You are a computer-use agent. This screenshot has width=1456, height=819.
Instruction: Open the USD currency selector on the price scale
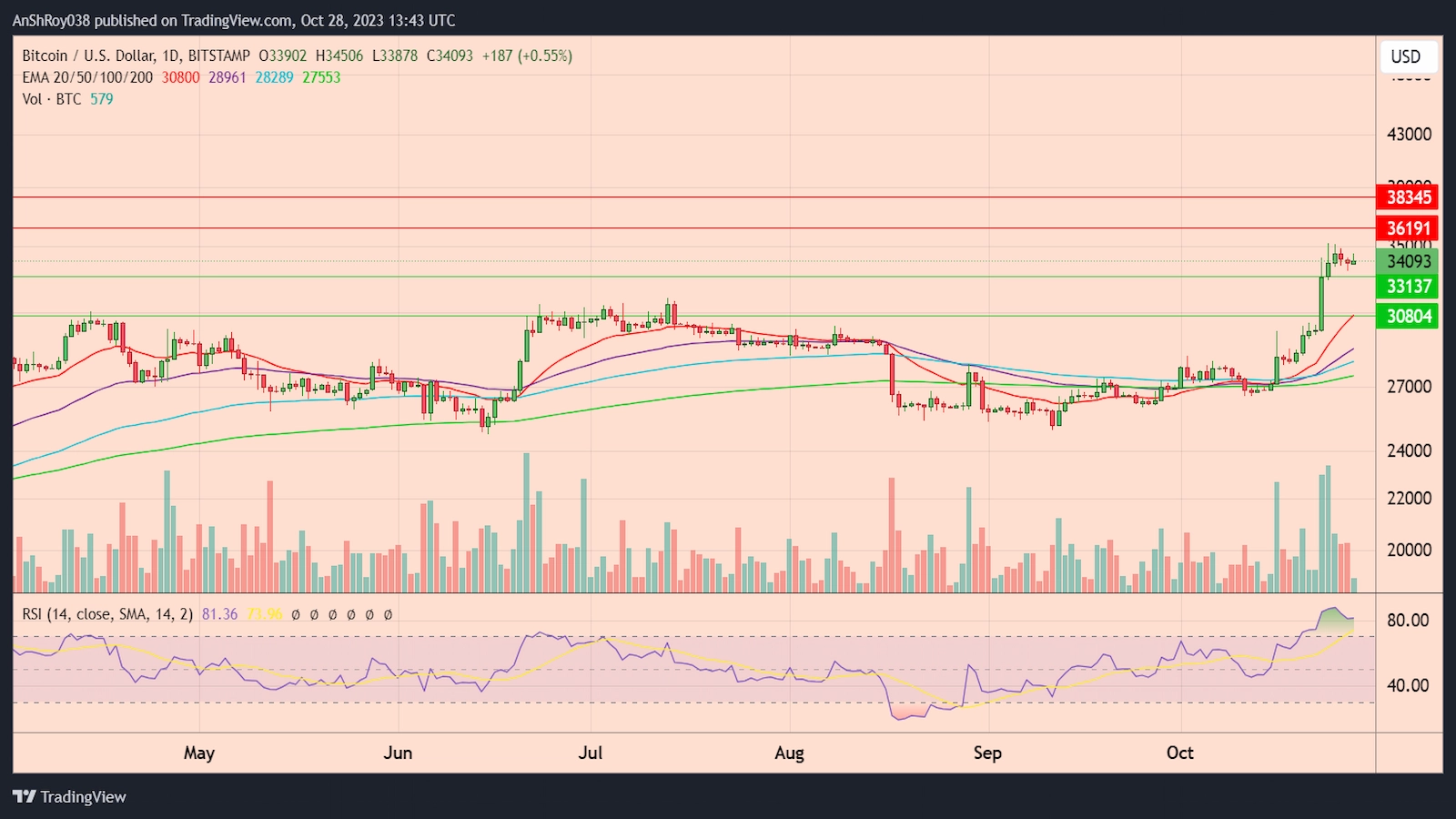(x=1407, y=56)
